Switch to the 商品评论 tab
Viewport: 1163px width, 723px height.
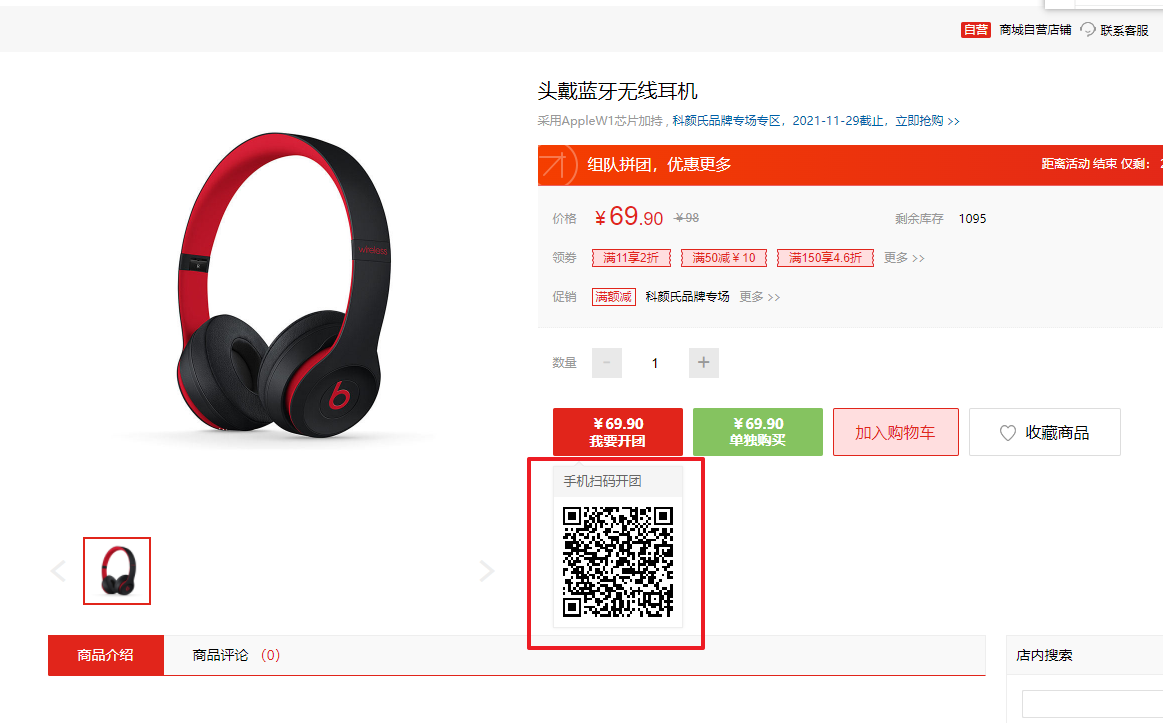[x=236, y=655]
